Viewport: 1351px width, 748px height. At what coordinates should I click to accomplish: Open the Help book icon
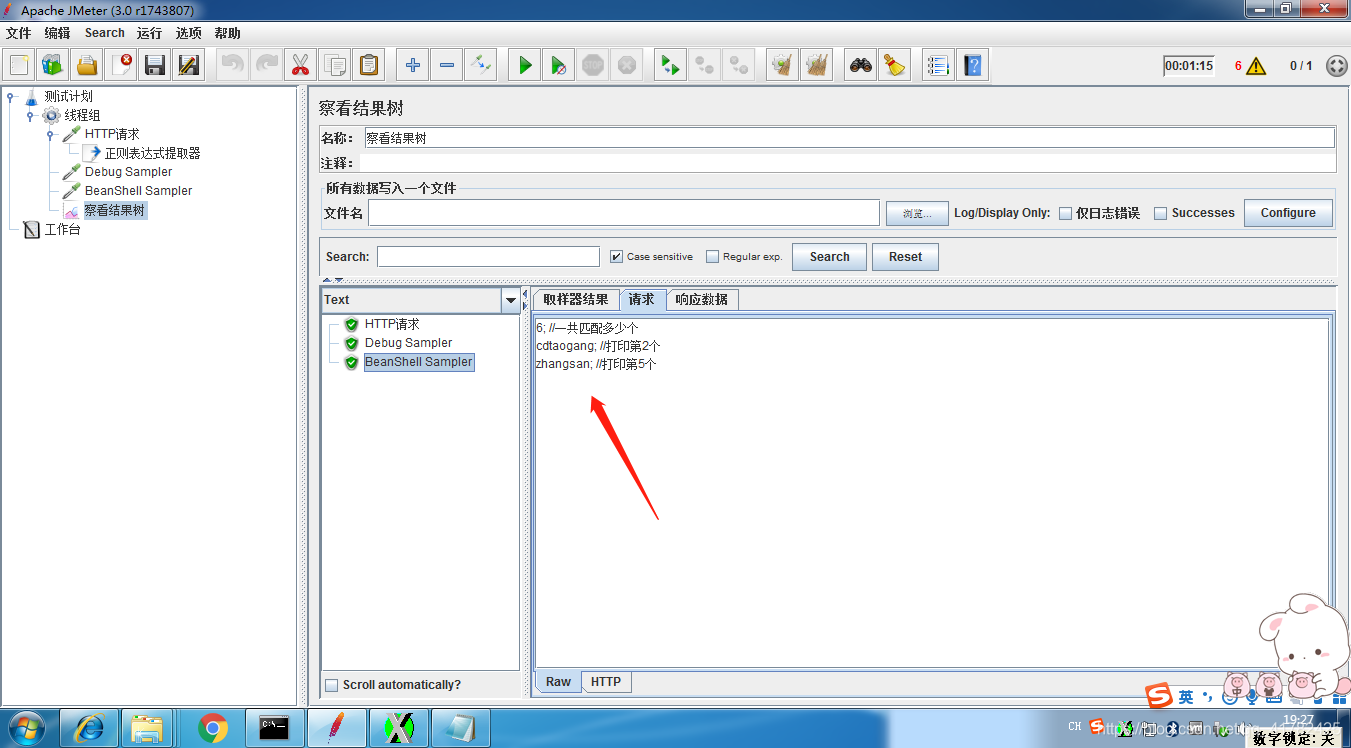(x=972, y=66)
